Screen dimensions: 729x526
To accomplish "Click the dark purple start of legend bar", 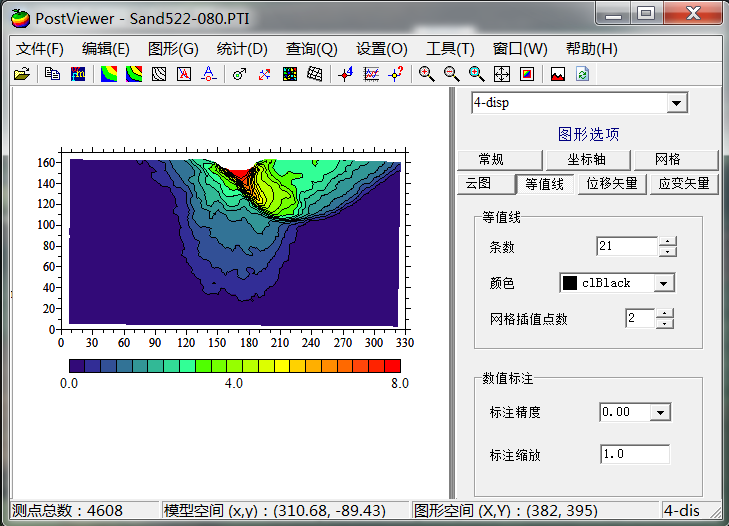I will [x=77, y=366].
